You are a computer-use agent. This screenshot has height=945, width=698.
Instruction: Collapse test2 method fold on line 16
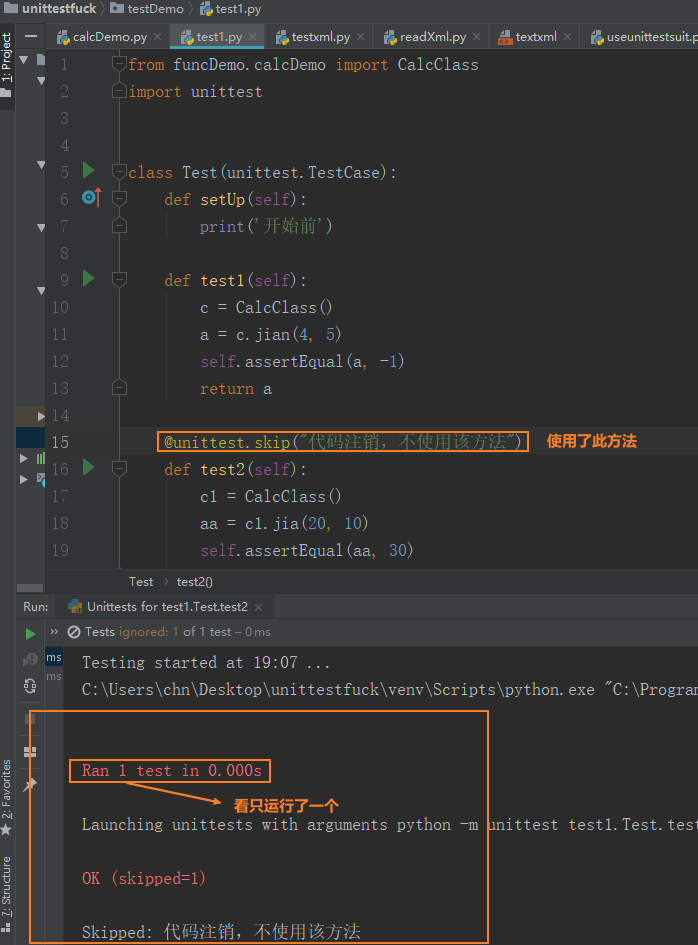pyautogui.click(x=119, y=468)
